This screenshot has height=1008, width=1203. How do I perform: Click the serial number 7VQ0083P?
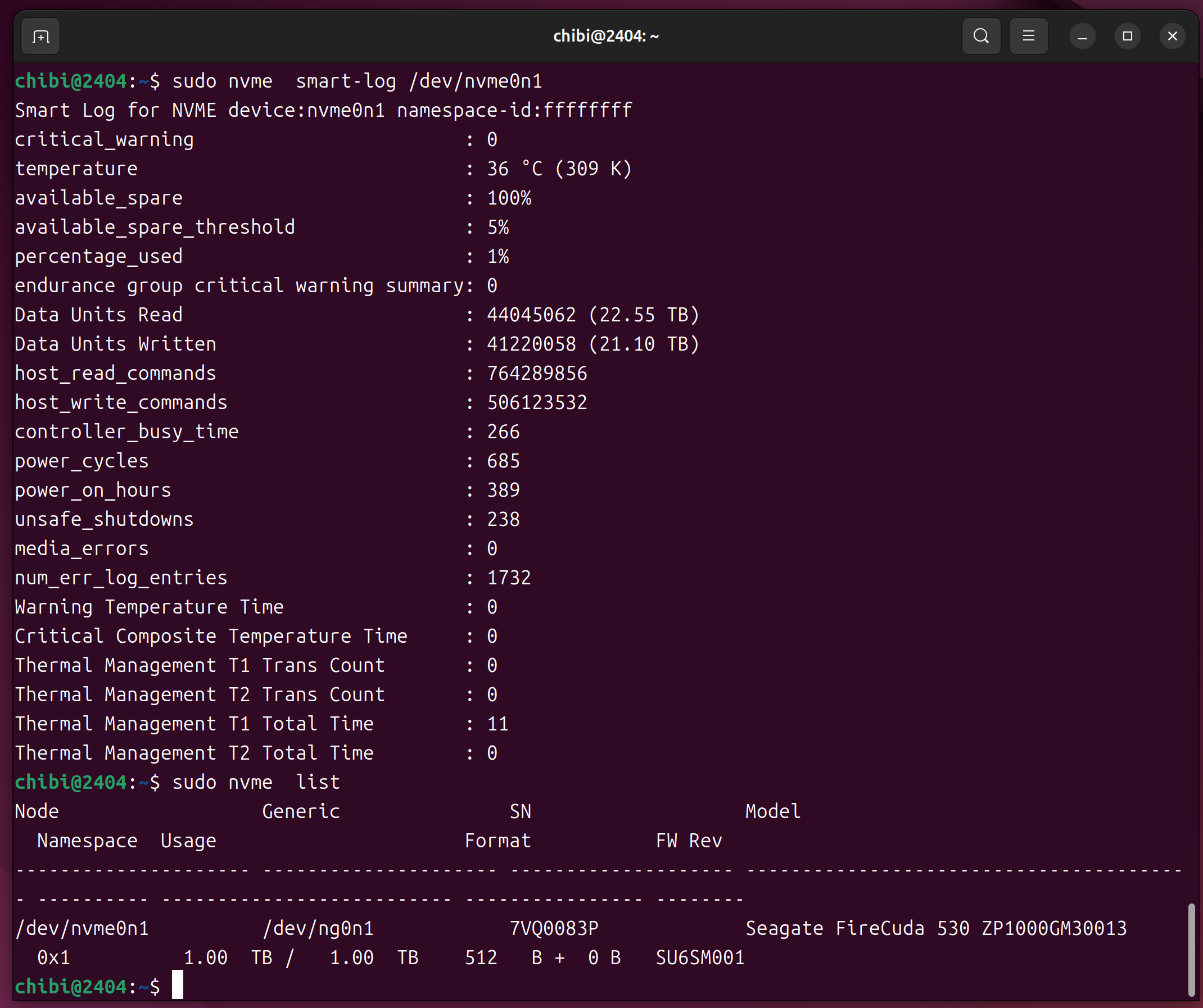click(x=553, y=928)
